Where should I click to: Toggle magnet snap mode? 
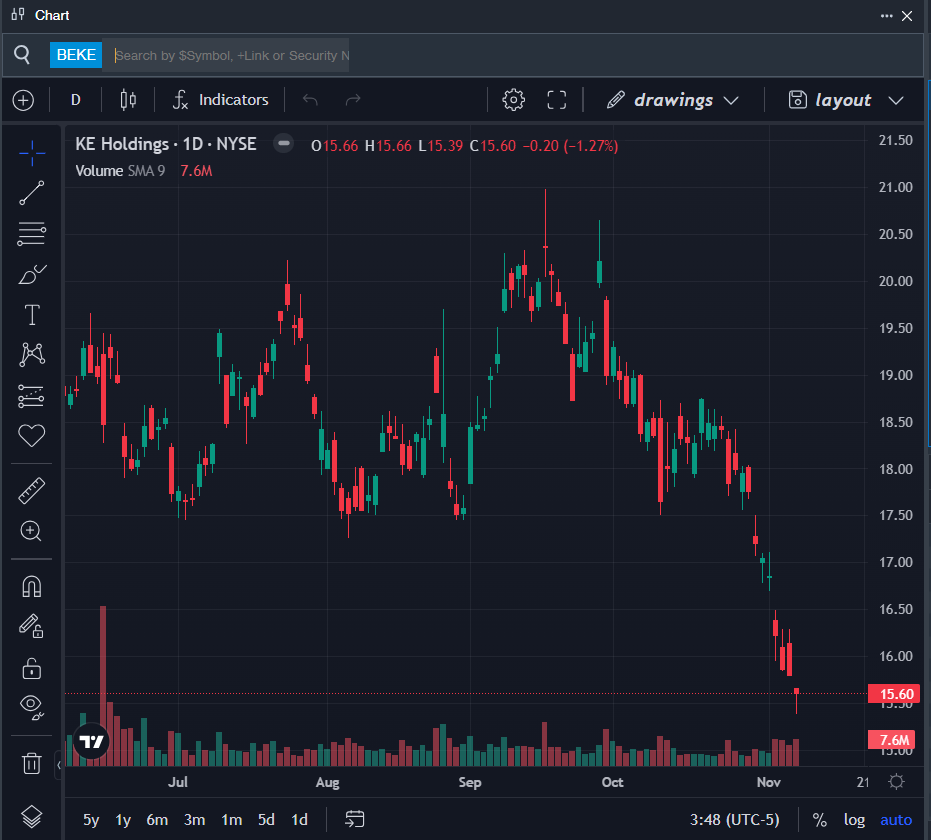[32, 587]
